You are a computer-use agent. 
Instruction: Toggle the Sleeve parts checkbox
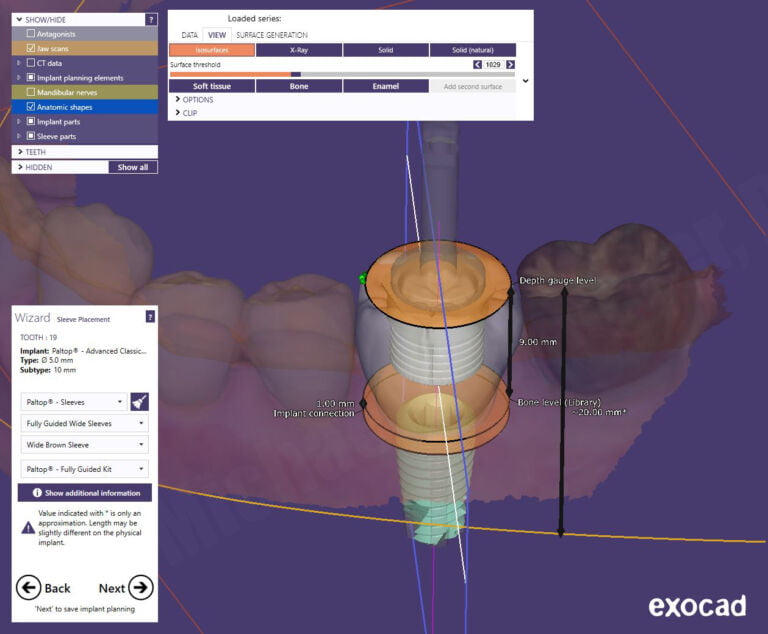[31, 136]
